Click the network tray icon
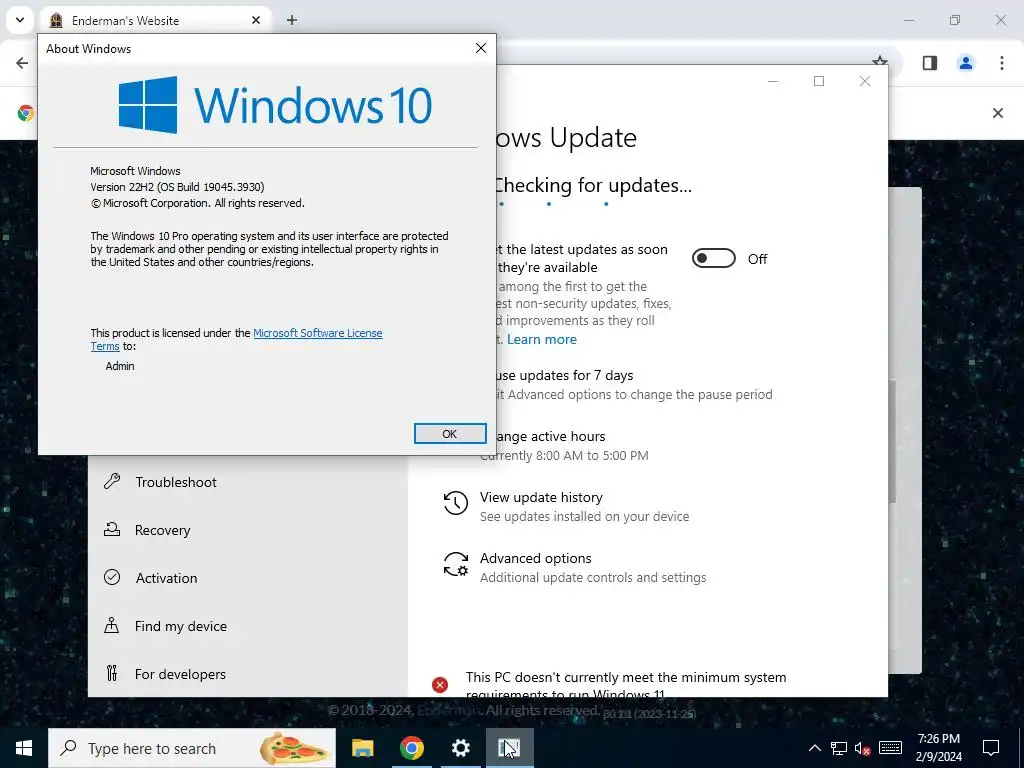The image size is (1024, 768). 839,748
